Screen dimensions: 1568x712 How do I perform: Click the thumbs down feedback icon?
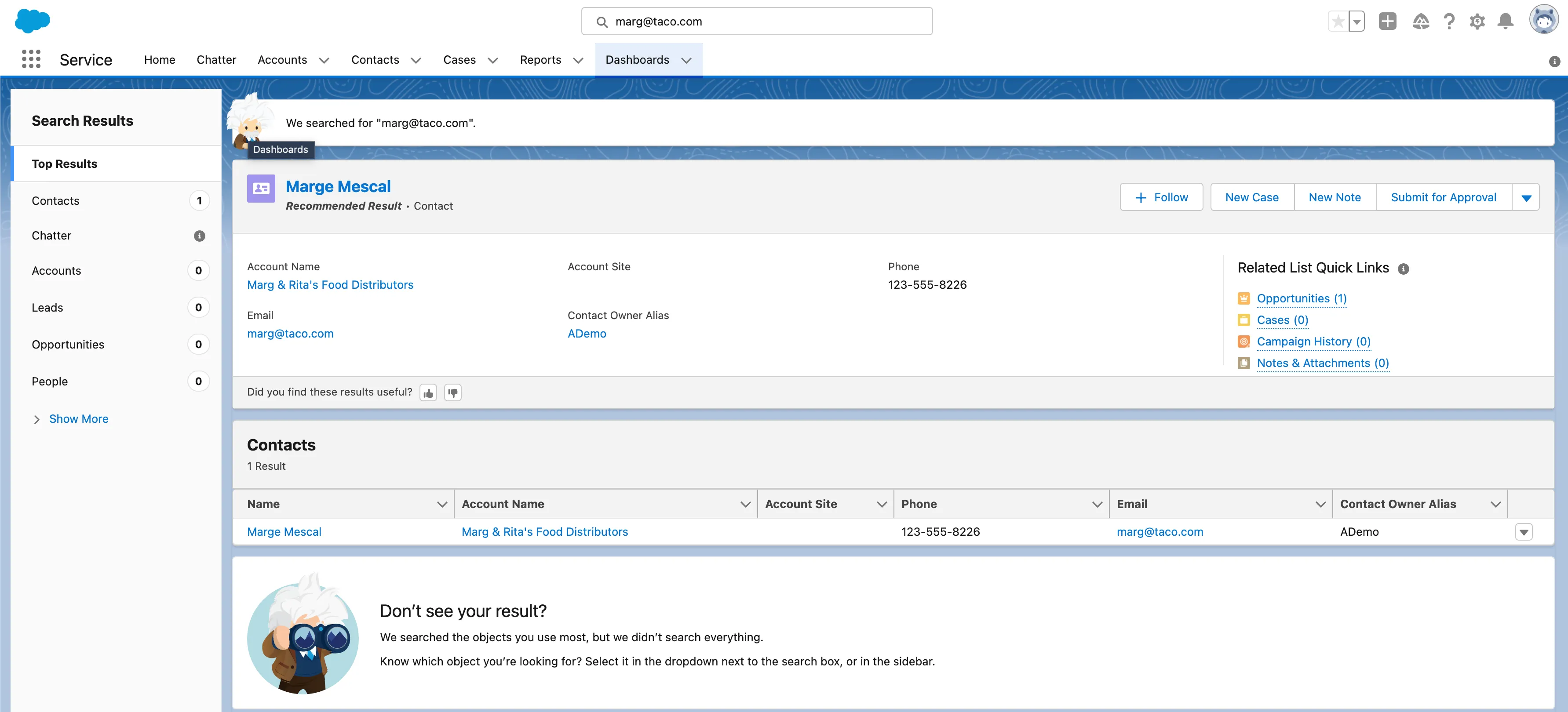[452, 392]
